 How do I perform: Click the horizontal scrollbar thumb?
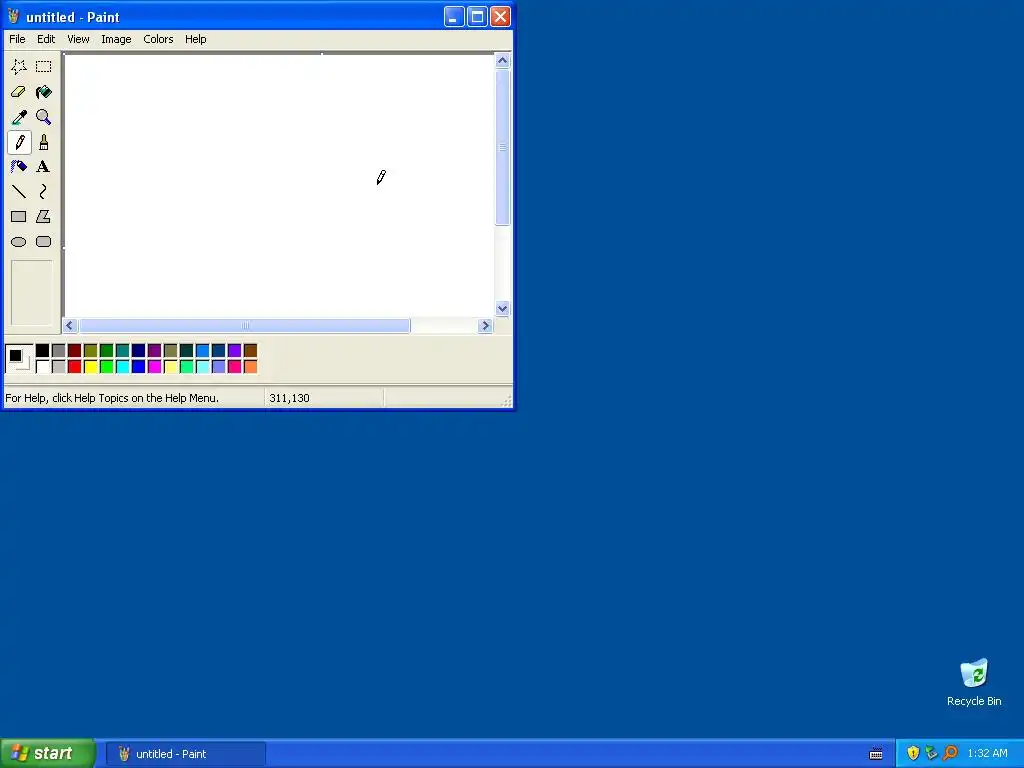(x=245, y=325)
